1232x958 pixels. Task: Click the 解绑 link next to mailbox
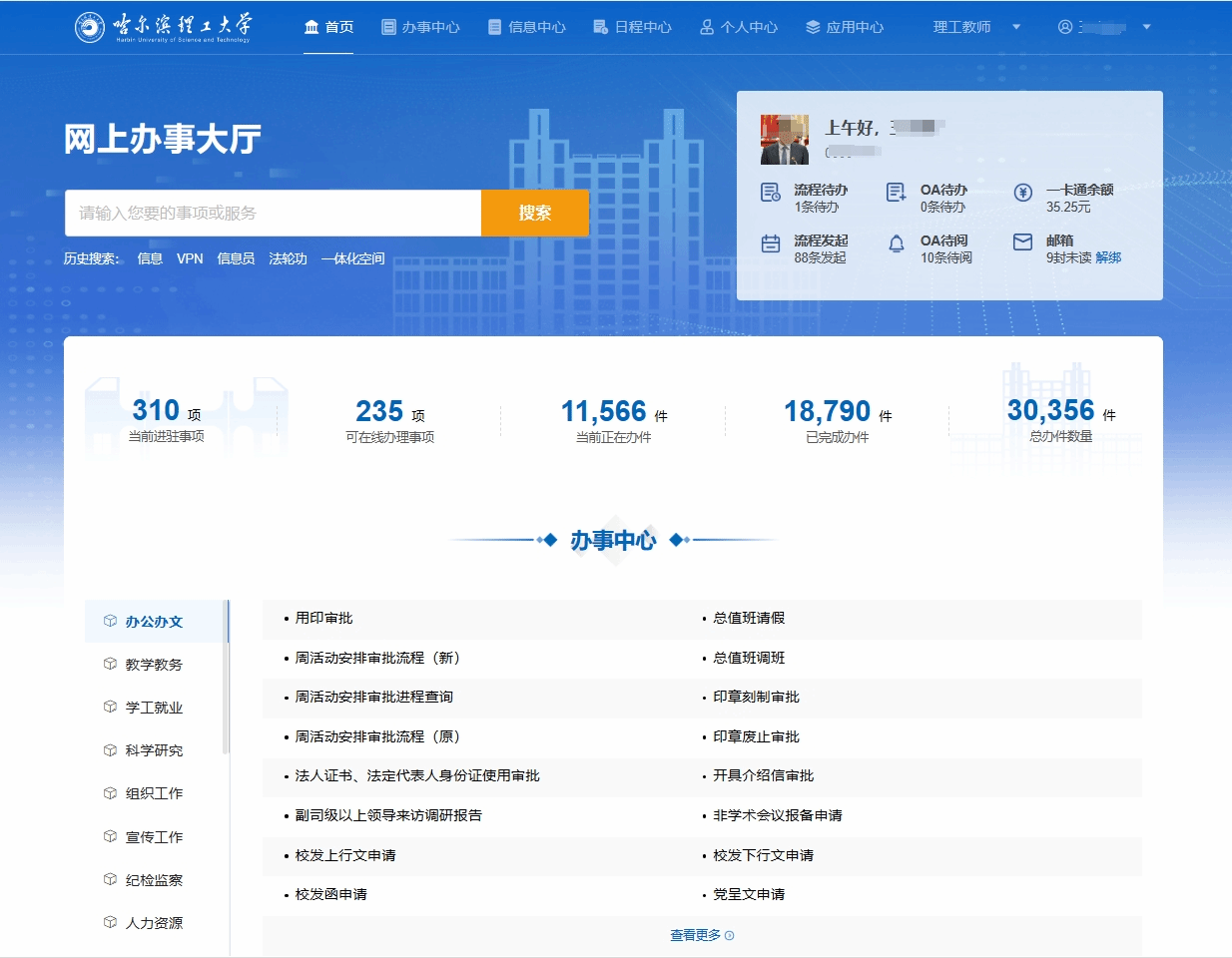[1108, 257]
